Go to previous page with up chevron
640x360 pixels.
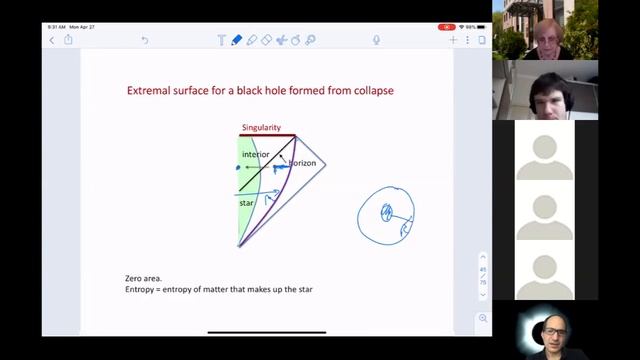(x=483, y=257)
